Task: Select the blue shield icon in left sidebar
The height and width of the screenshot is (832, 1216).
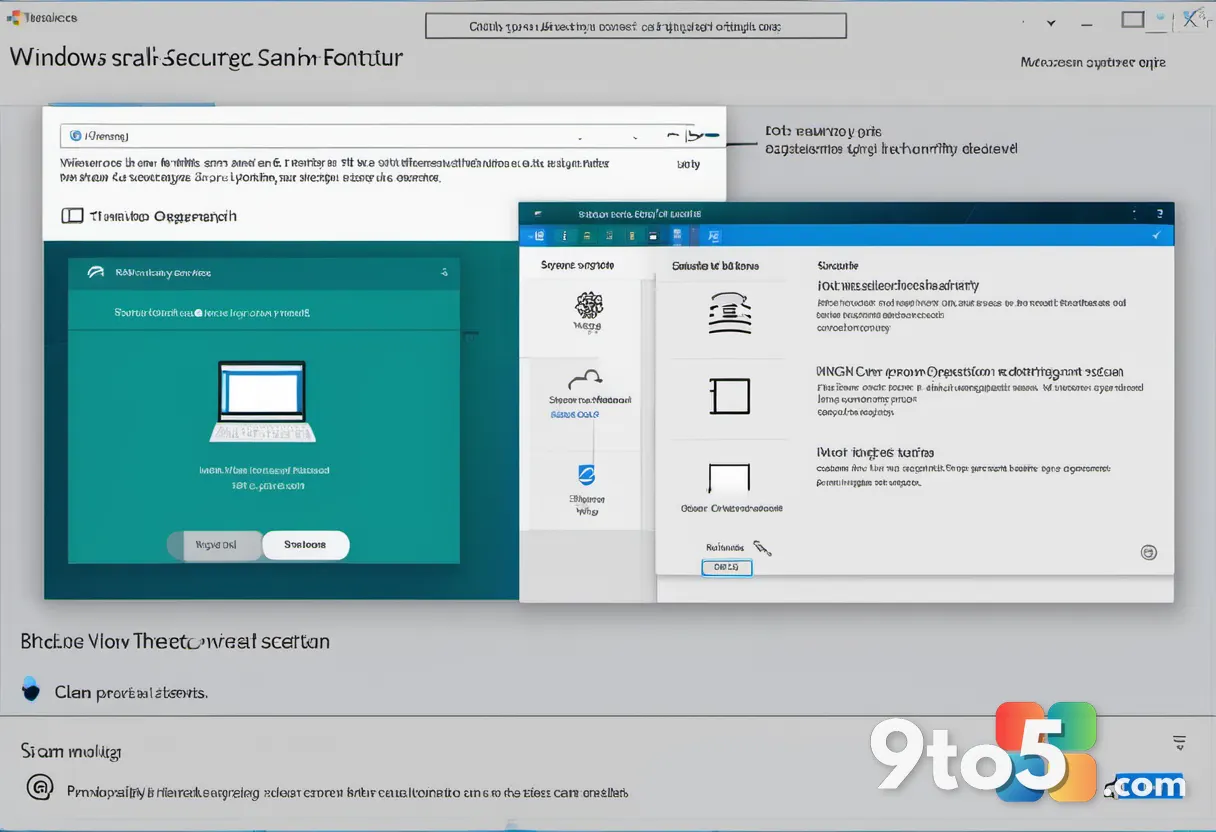Action: (587, 474)
